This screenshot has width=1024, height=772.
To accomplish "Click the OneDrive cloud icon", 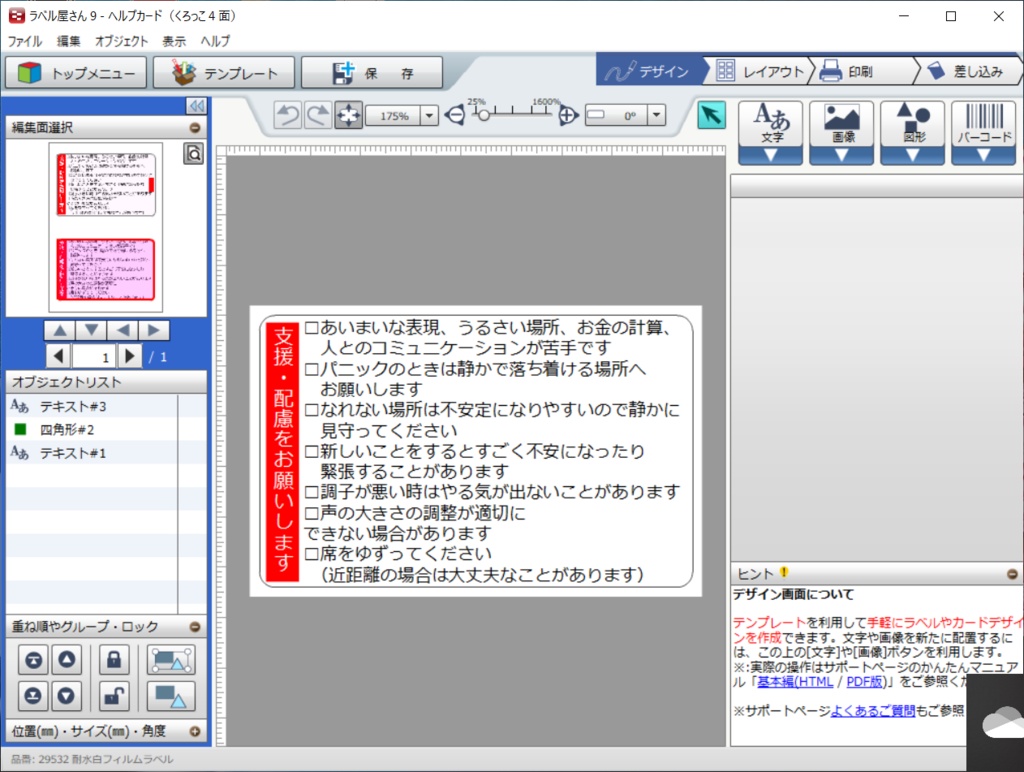I will 1002,724.
